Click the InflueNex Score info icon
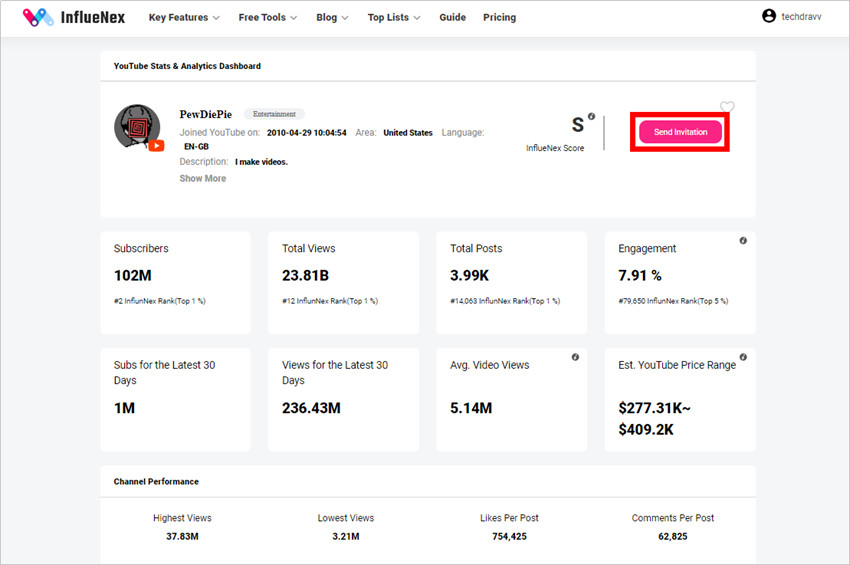The width and height of the screenshot is (850, 565). [x=591, y=116]
